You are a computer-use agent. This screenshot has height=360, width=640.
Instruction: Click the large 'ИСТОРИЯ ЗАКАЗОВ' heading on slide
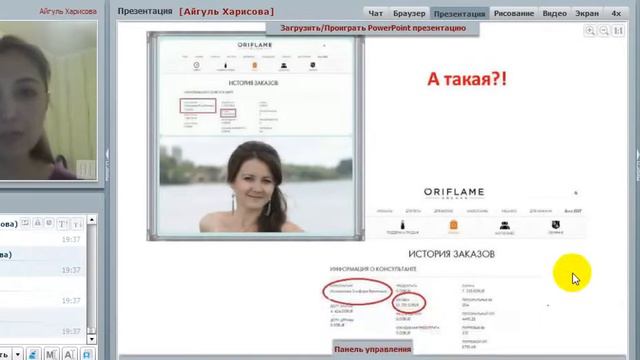(451, 254)
